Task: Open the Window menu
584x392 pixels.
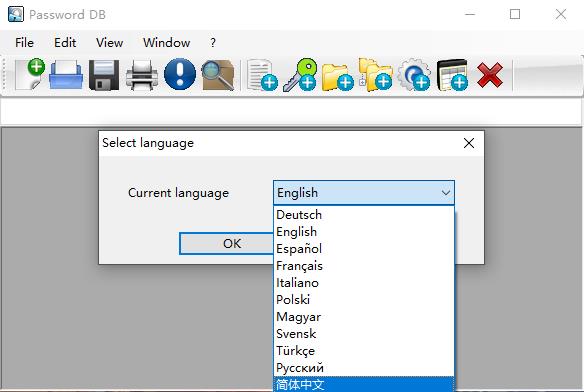Action: 166,42
